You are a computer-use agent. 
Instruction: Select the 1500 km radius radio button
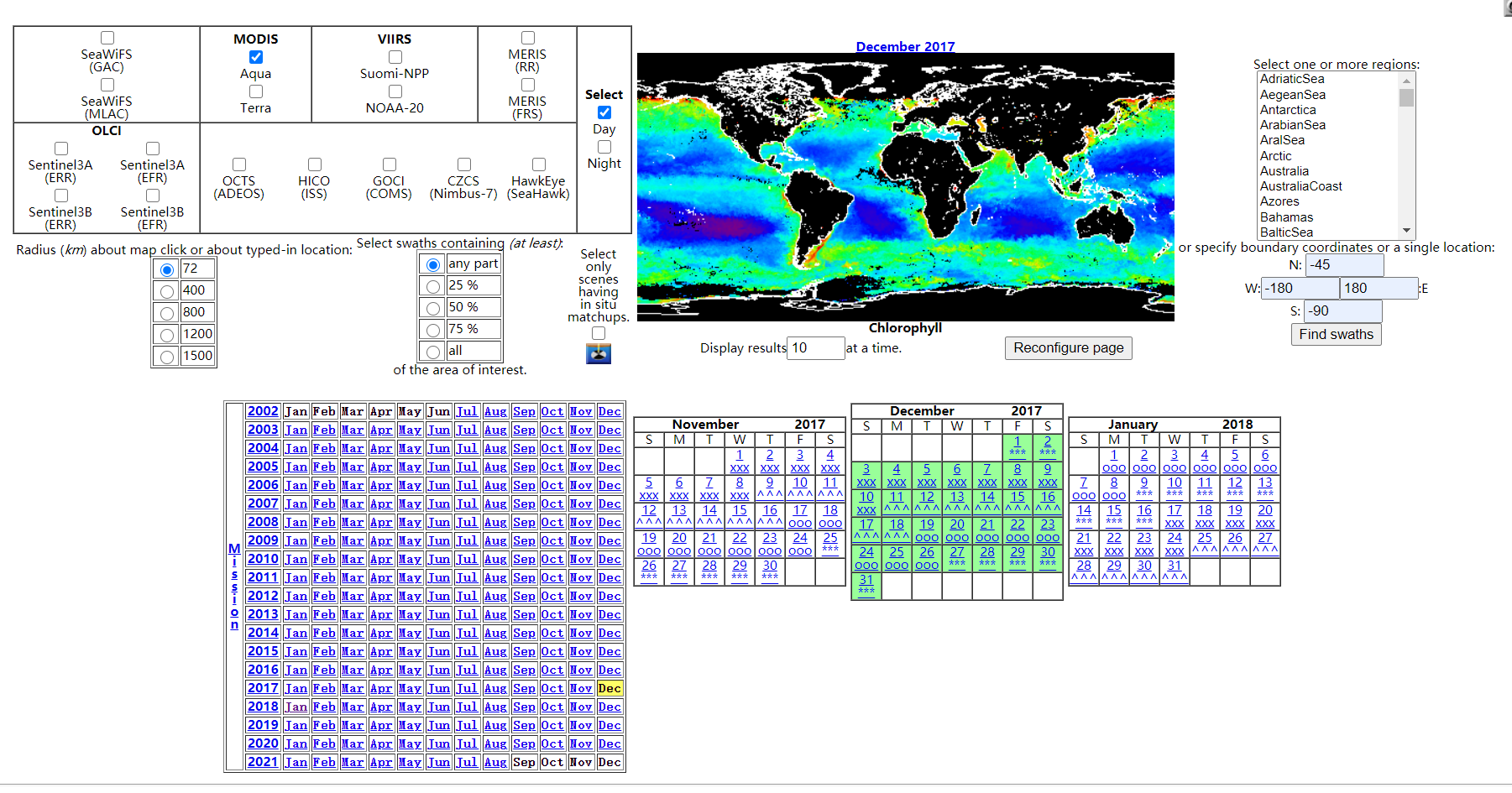167,357
